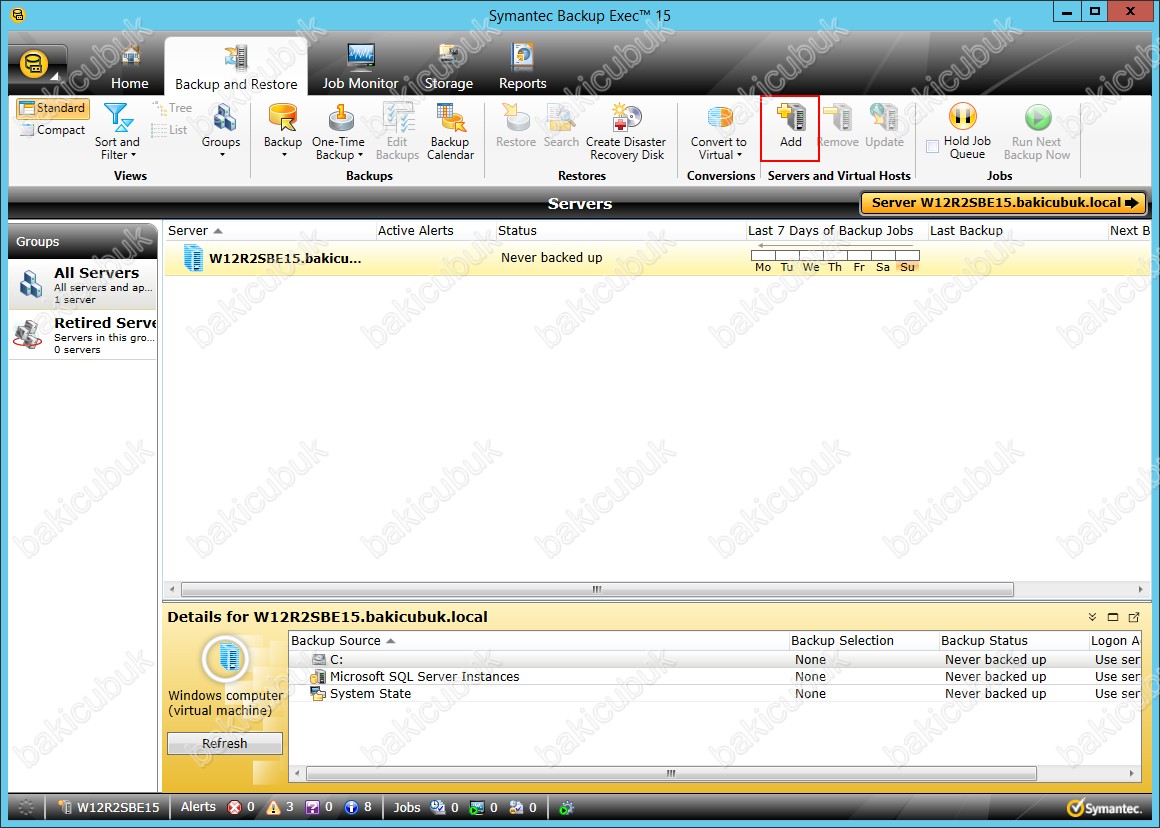This screenshot has width=1160, height=828.
Task: Click the Details pane horizontal scrollbar thumb
Action: point(671,773)
